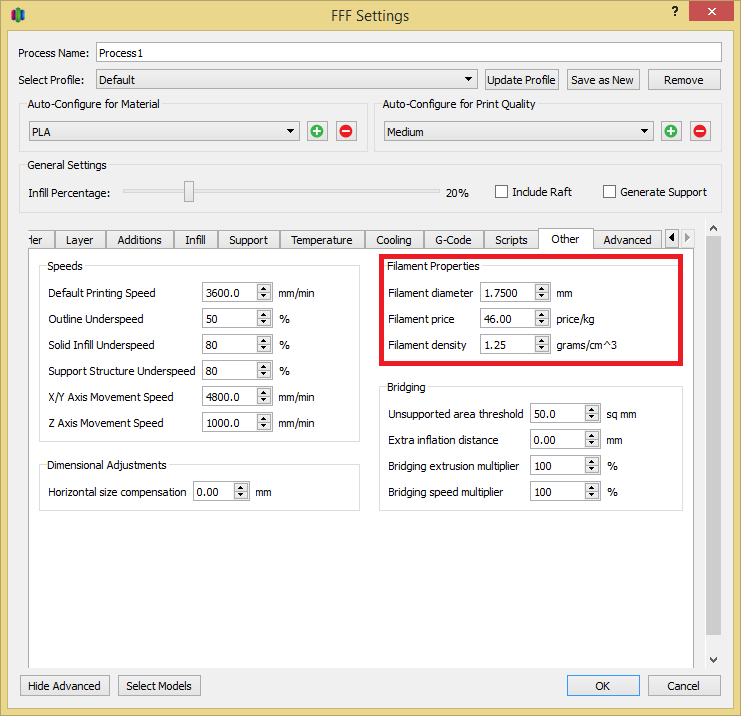Click the Cancel button
The height and width of the screenshot is (716, 741).
click(684, 685)
